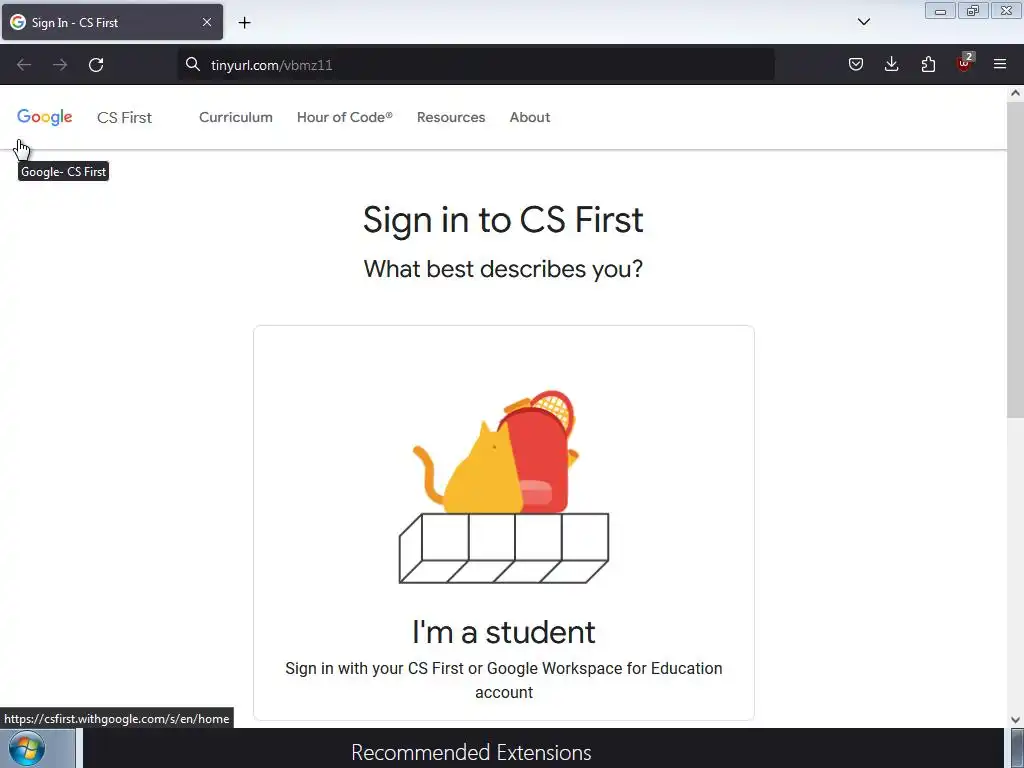Screen dimensions: 1024x768
Task: Click the Google logo in header
Action: pyautogui.click(x=44, y=117)
